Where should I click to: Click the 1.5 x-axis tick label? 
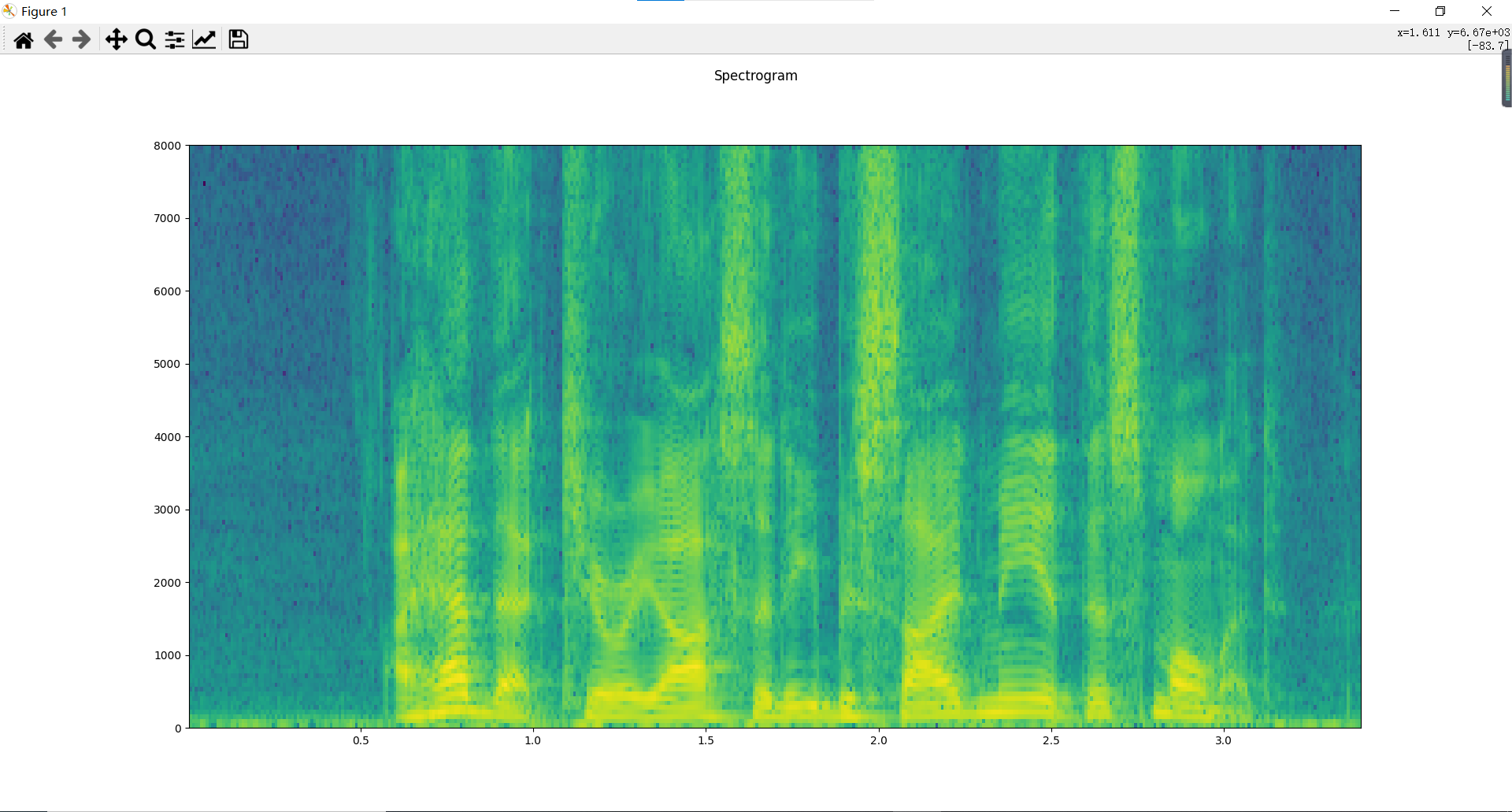pos(706,740)
